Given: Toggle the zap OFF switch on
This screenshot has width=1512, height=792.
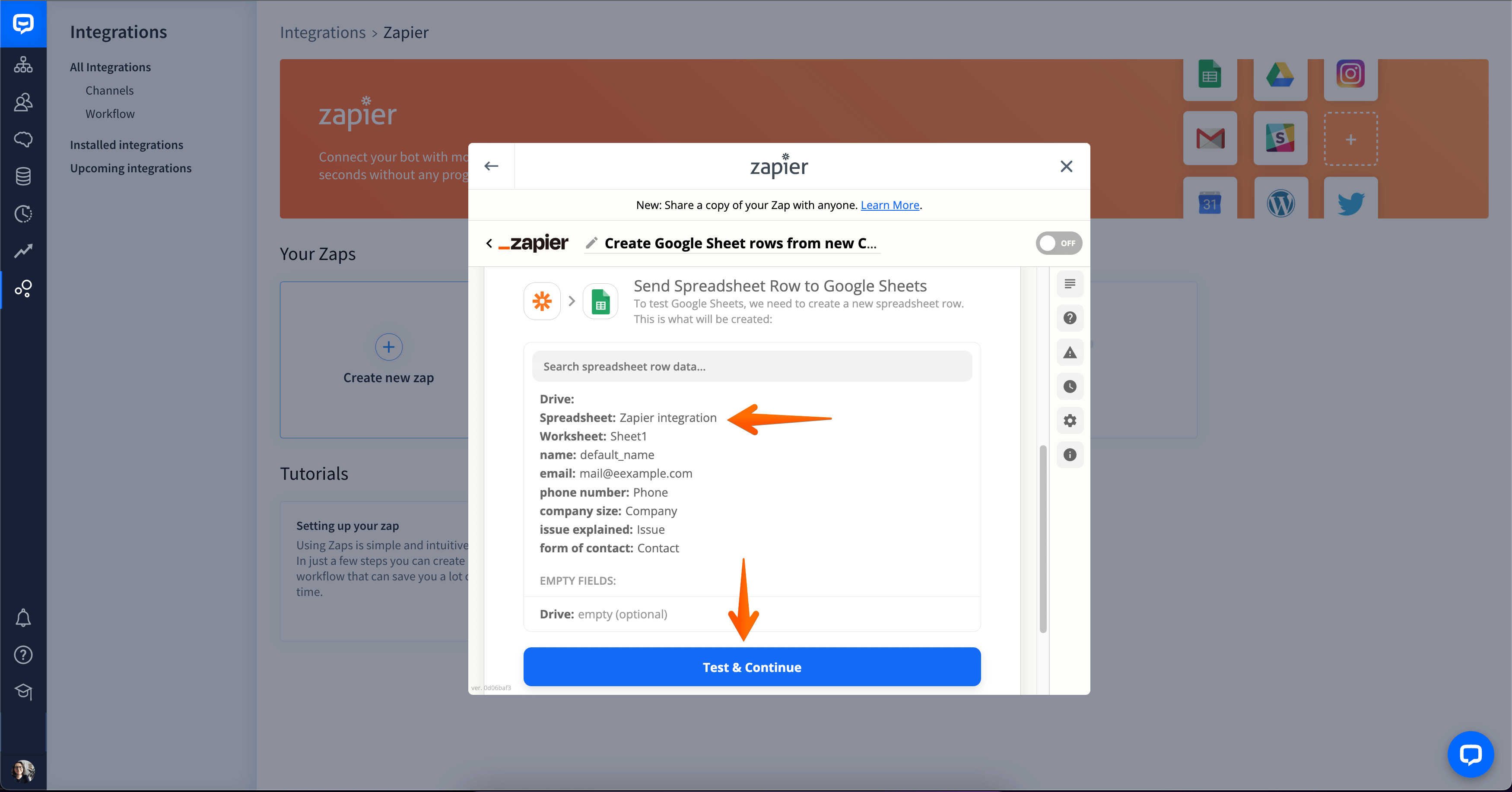Looking at the screenshot, I should coord(1059,243).
